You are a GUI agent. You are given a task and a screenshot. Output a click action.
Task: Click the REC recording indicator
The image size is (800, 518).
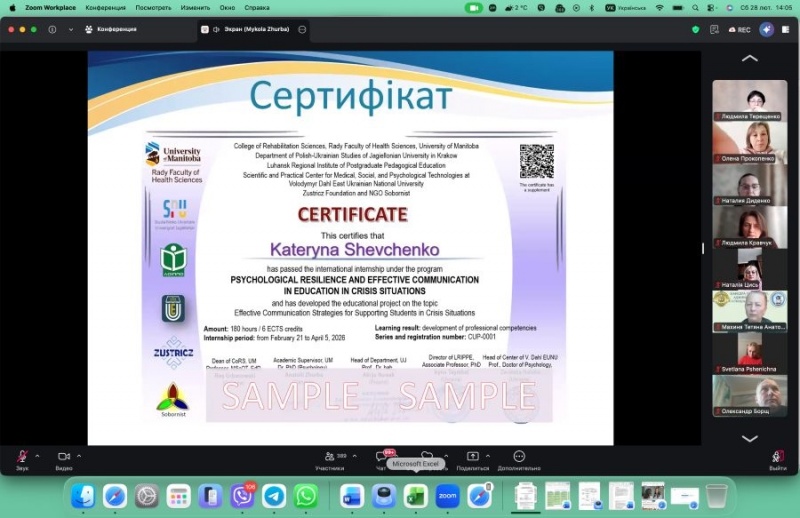739,30
